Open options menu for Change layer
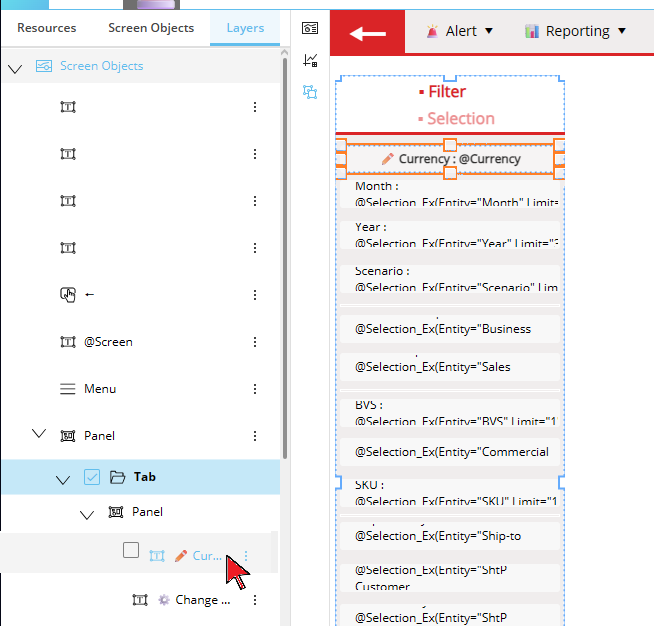The image size is (654, 626). (255, 600)
